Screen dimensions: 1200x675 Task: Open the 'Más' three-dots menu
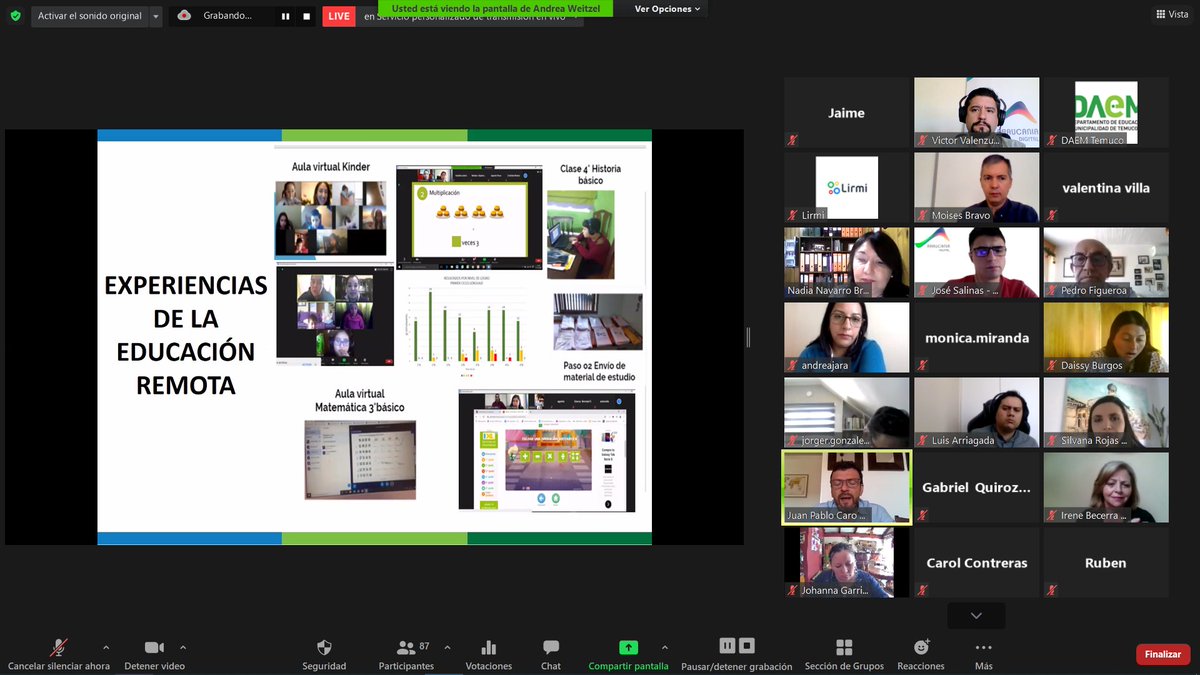[x=984, y=655]
